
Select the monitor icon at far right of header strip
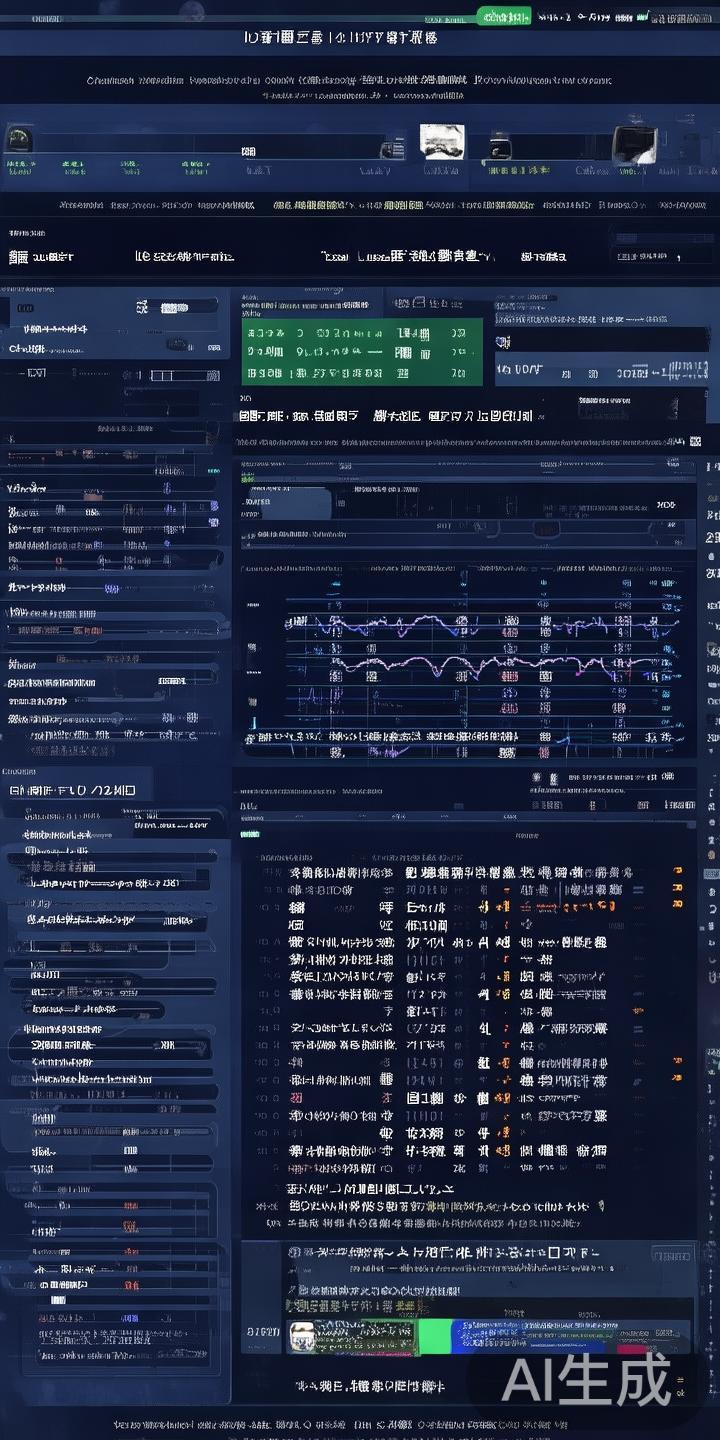click(634, 143)
